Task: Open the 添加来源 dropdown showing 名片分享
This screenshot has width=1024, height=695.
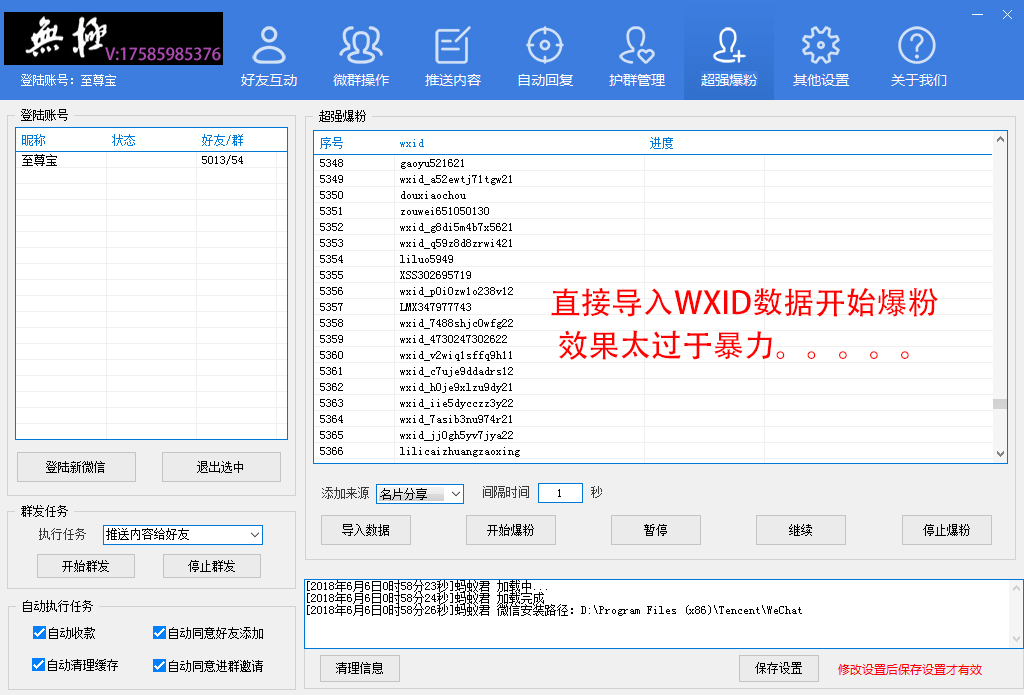Action: point(419,493)
